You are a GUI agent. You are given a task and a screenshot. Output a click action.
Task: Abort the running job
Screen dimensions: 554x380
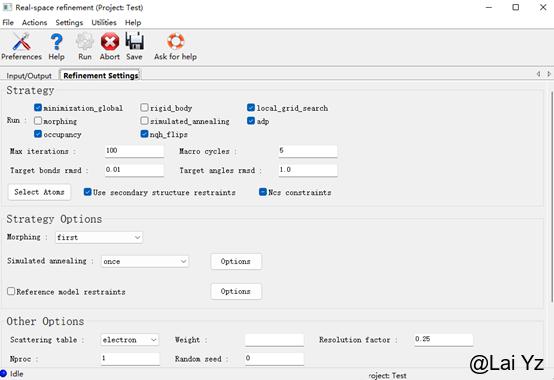pyautogui.click(x=110, y=42)
